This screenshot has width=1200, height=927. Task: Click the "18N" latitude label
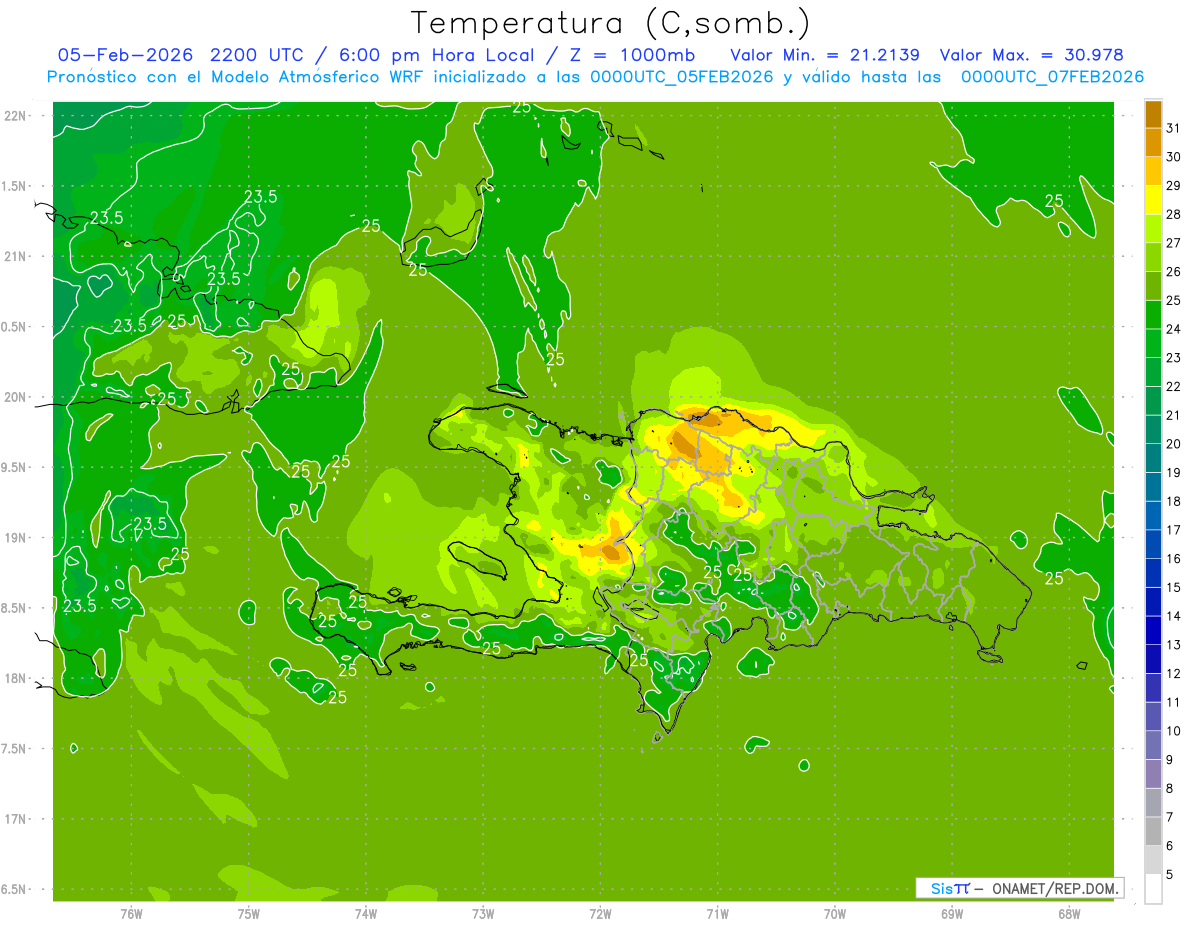(x=17, y=678)
